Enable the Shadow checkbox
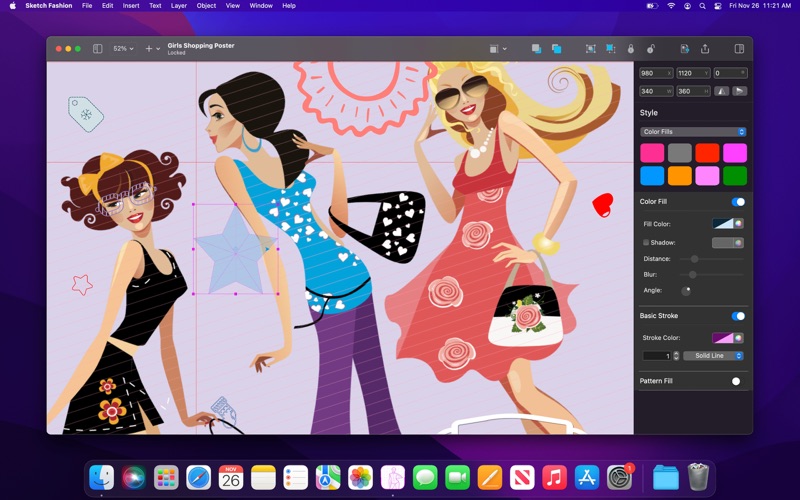This screenshot has height=500, width=800. tap(646, 242)
